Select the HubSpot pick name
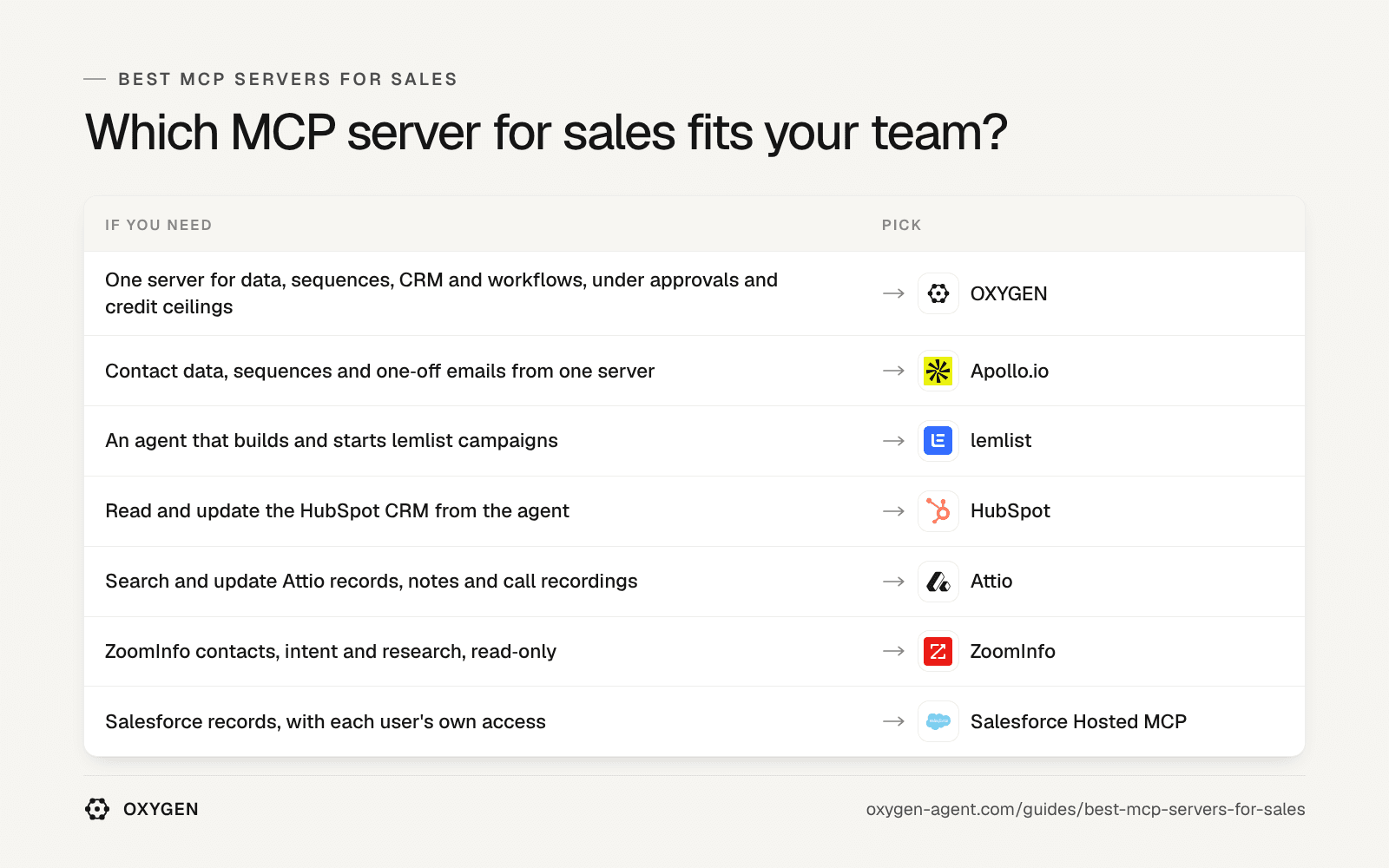 pyautogui.click(x=1010, y=511)
